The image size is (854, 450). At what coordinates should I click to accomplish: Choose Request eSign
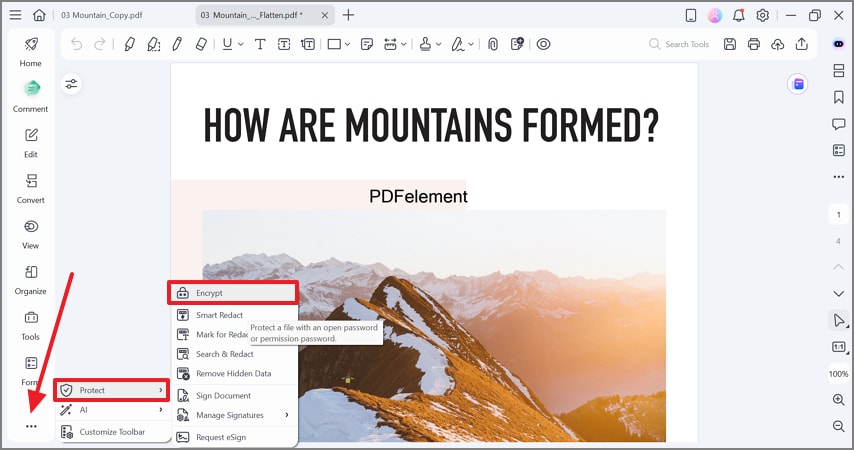pos(234,437)
